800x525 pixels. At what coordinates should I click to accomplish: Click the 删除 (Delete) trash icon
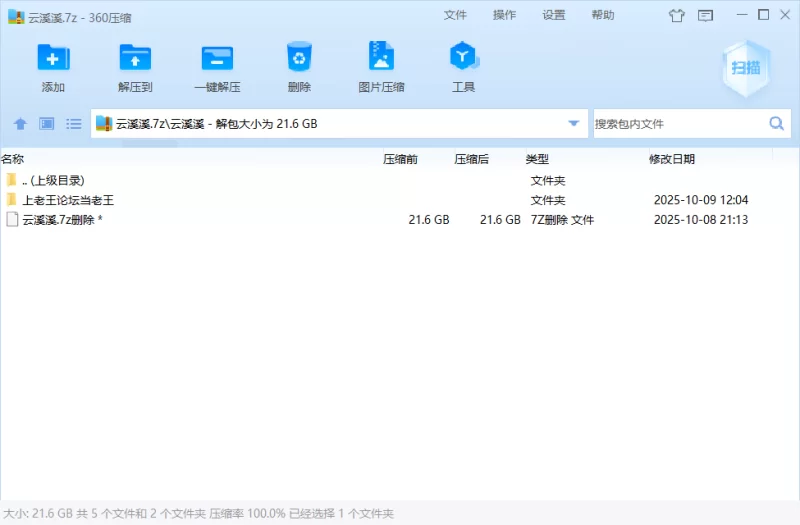point(299,58)
